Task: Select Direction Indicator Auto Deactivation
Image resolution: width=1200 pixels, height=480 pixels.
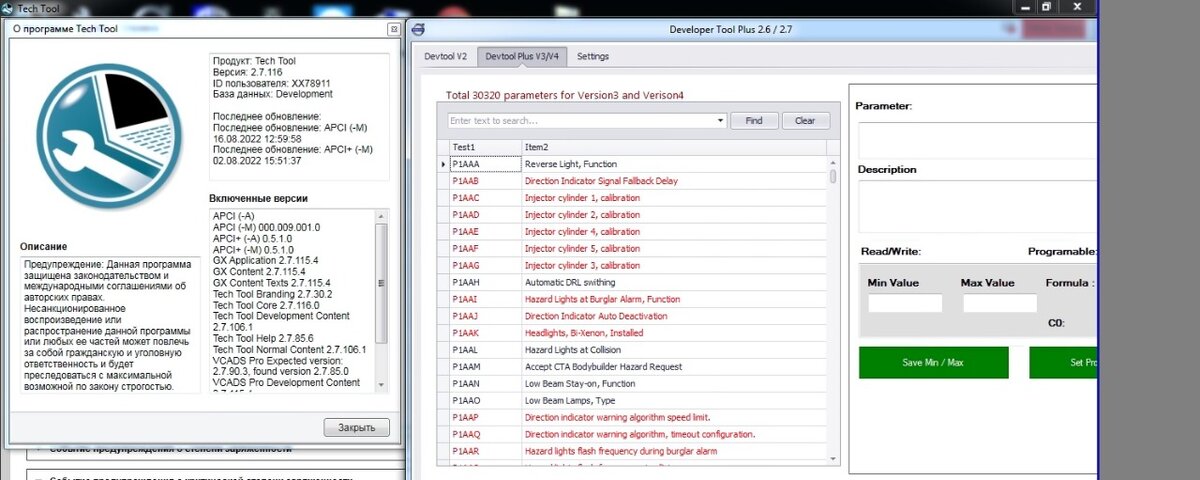Action: pyautogui.click(x=596, y=316)
